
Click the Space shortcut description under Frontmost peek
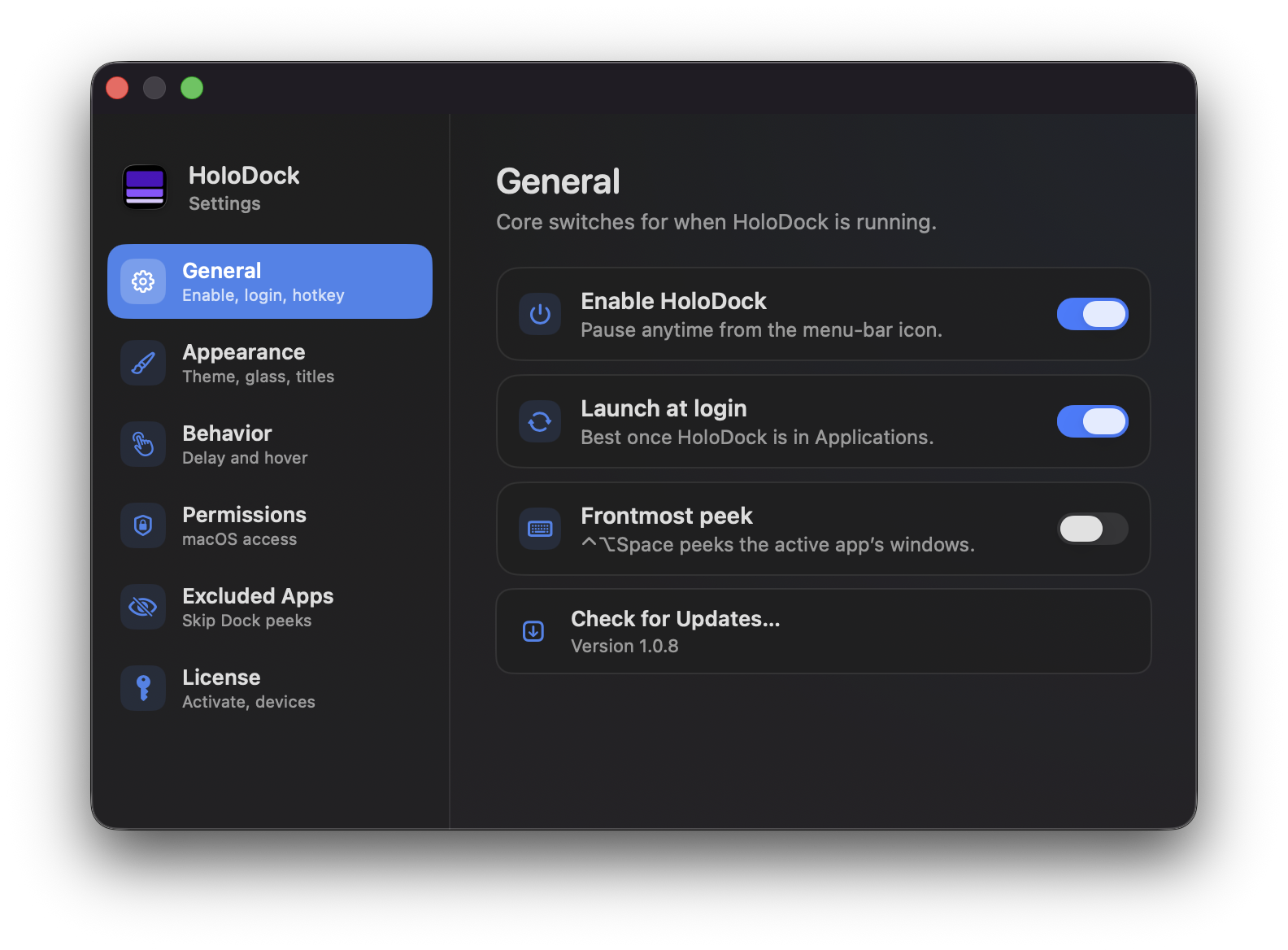[778, 545]
